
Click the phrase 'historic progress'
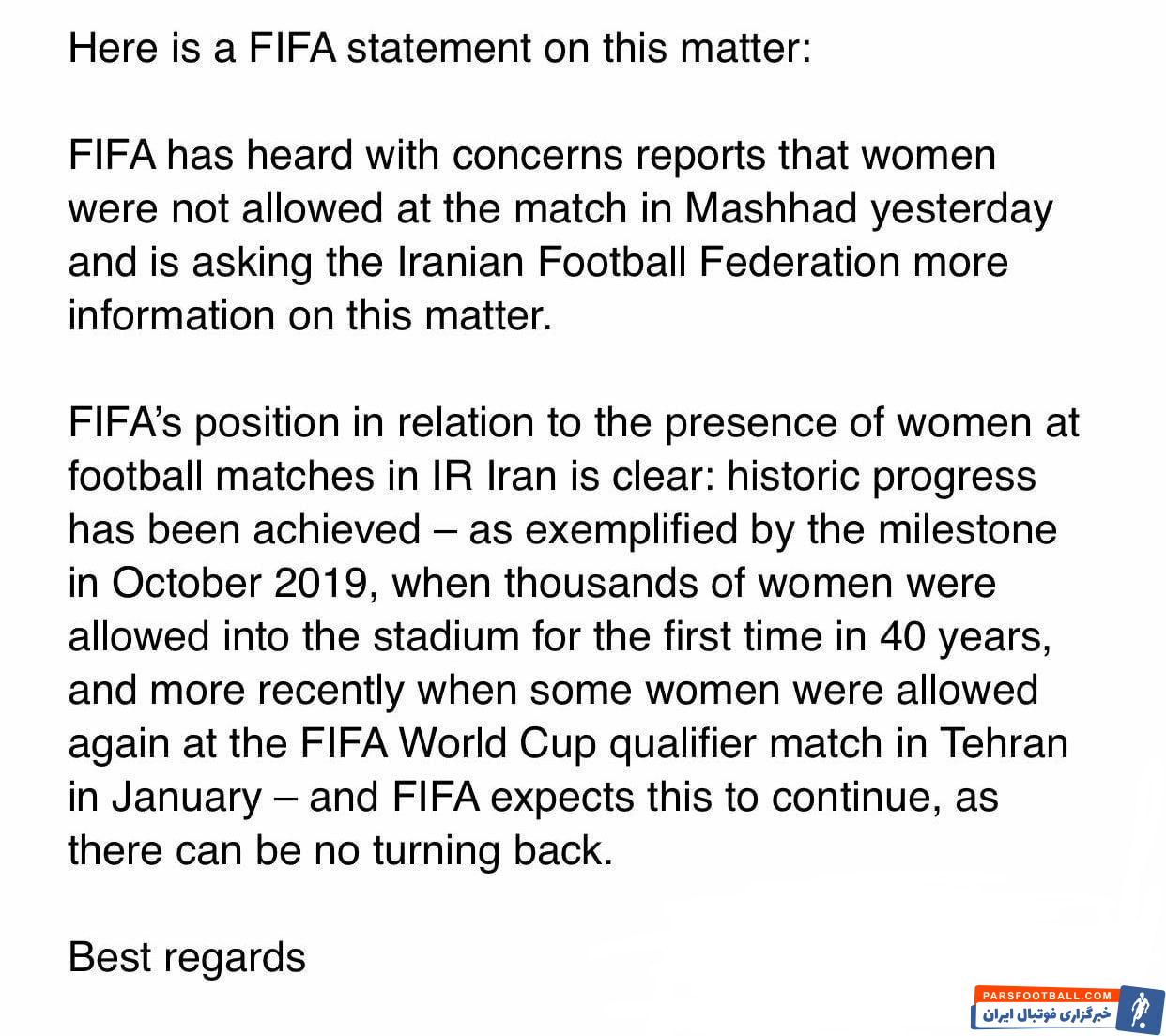(882, 476)
